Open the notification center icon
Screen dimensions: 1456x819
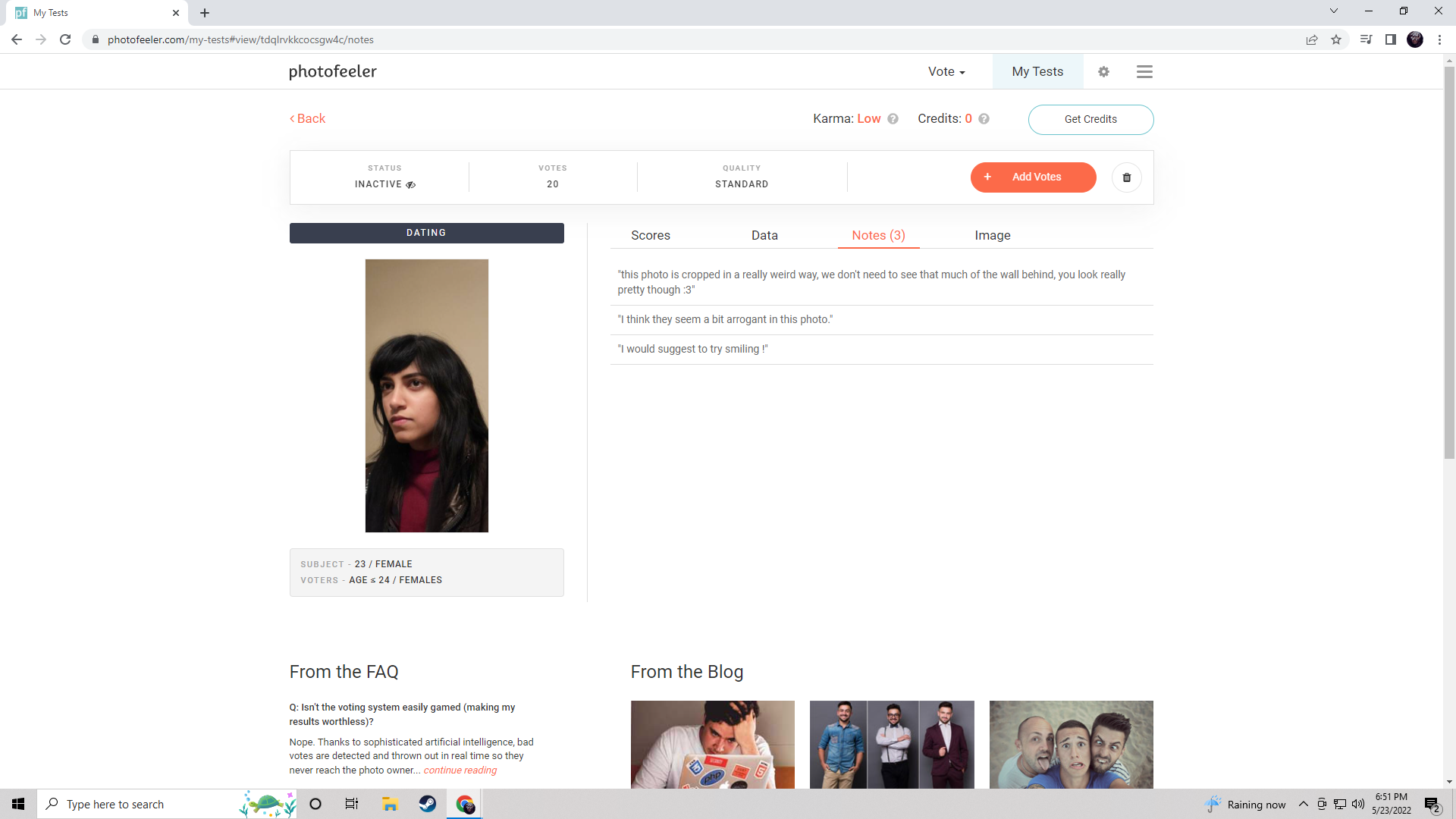tap(1432, 805)
